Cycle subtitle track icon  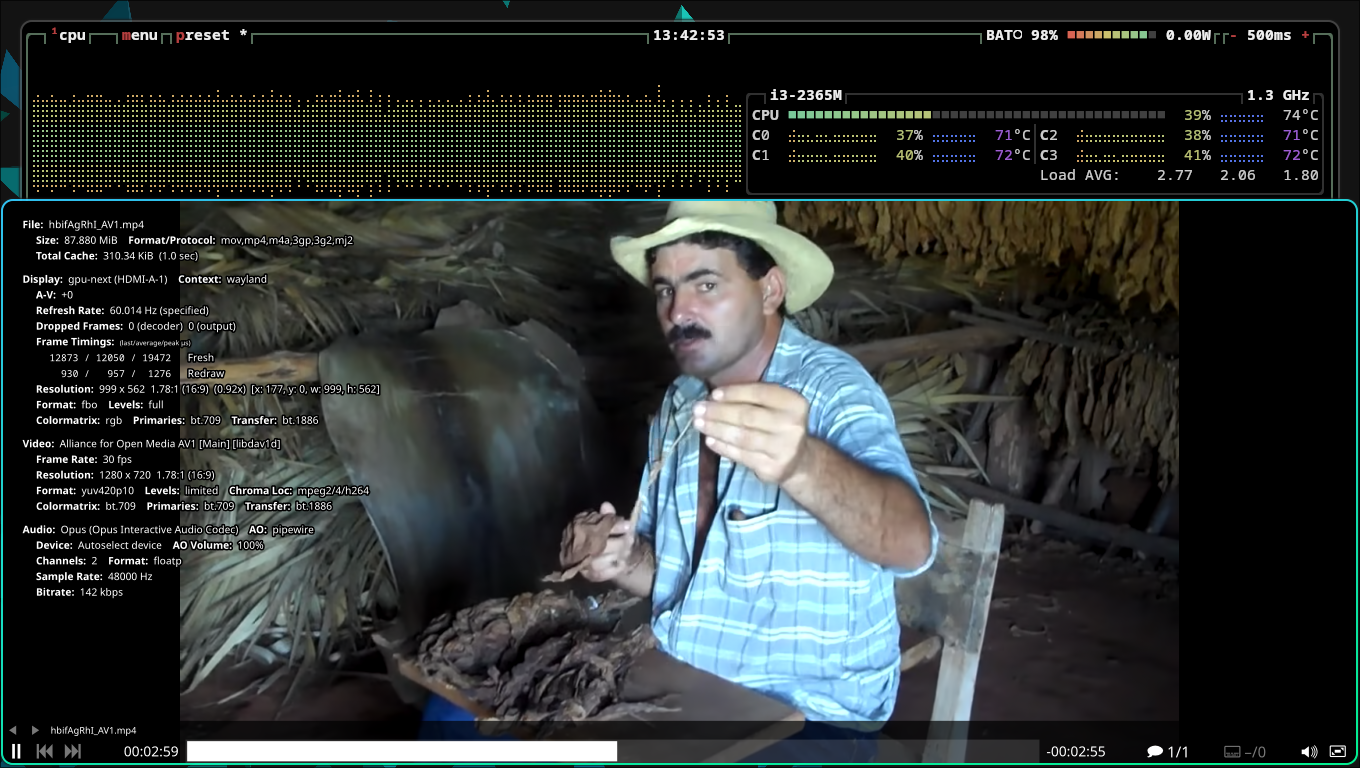1245,751
